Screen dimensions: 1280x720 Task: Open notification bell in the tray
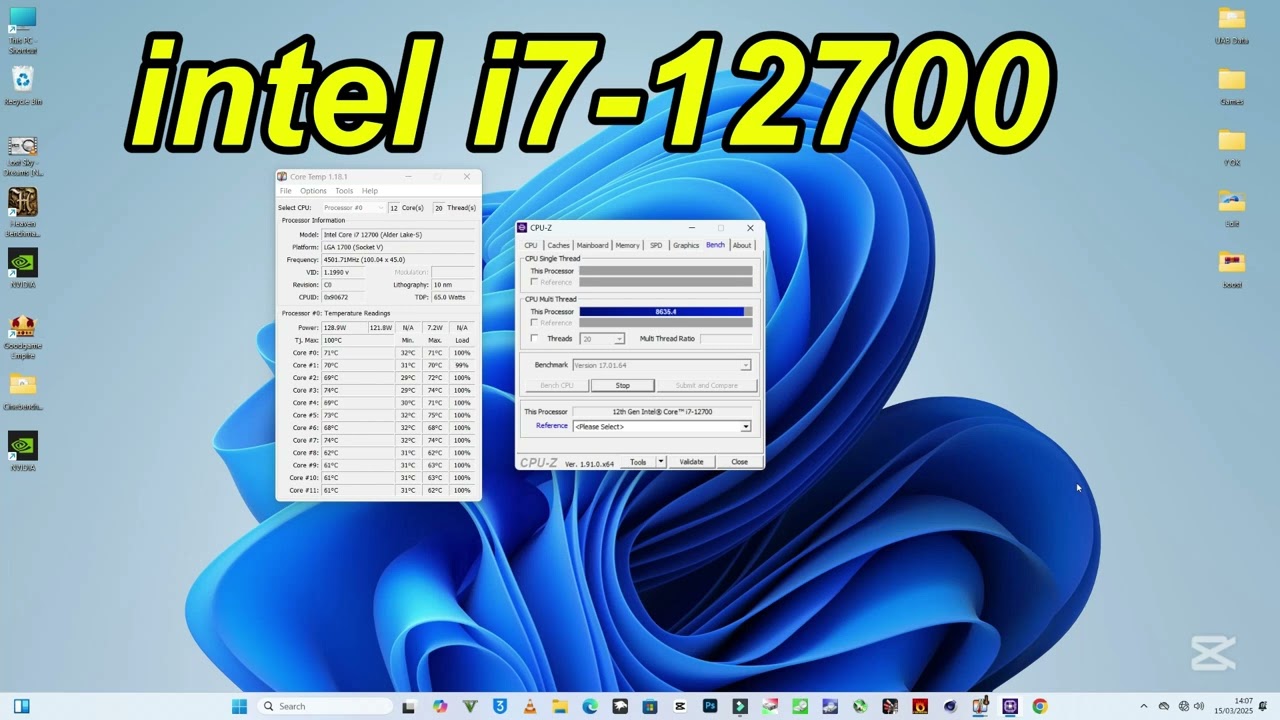click(x=1265, y=706)
